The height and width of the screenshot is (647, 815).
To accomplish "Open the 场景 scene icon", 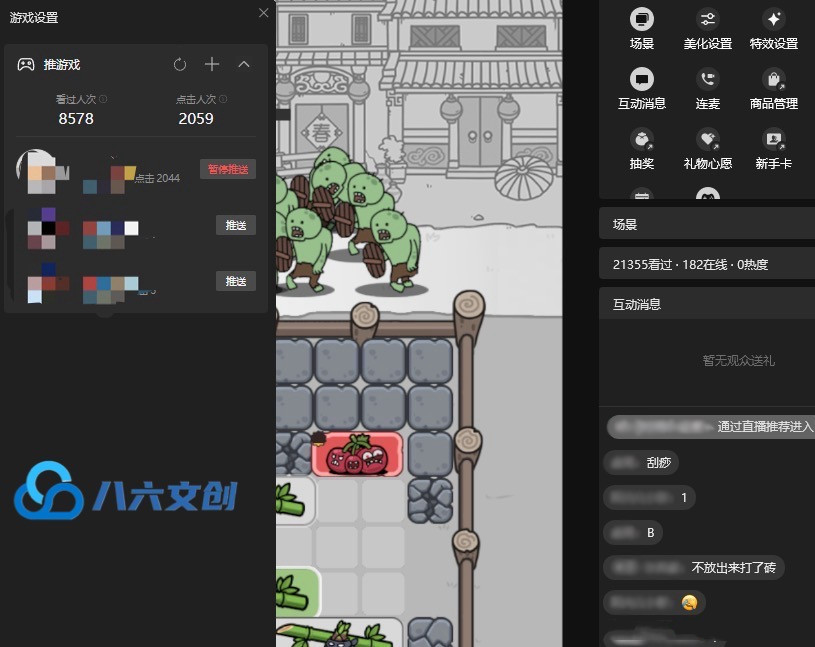I will (x=642, y=20).
